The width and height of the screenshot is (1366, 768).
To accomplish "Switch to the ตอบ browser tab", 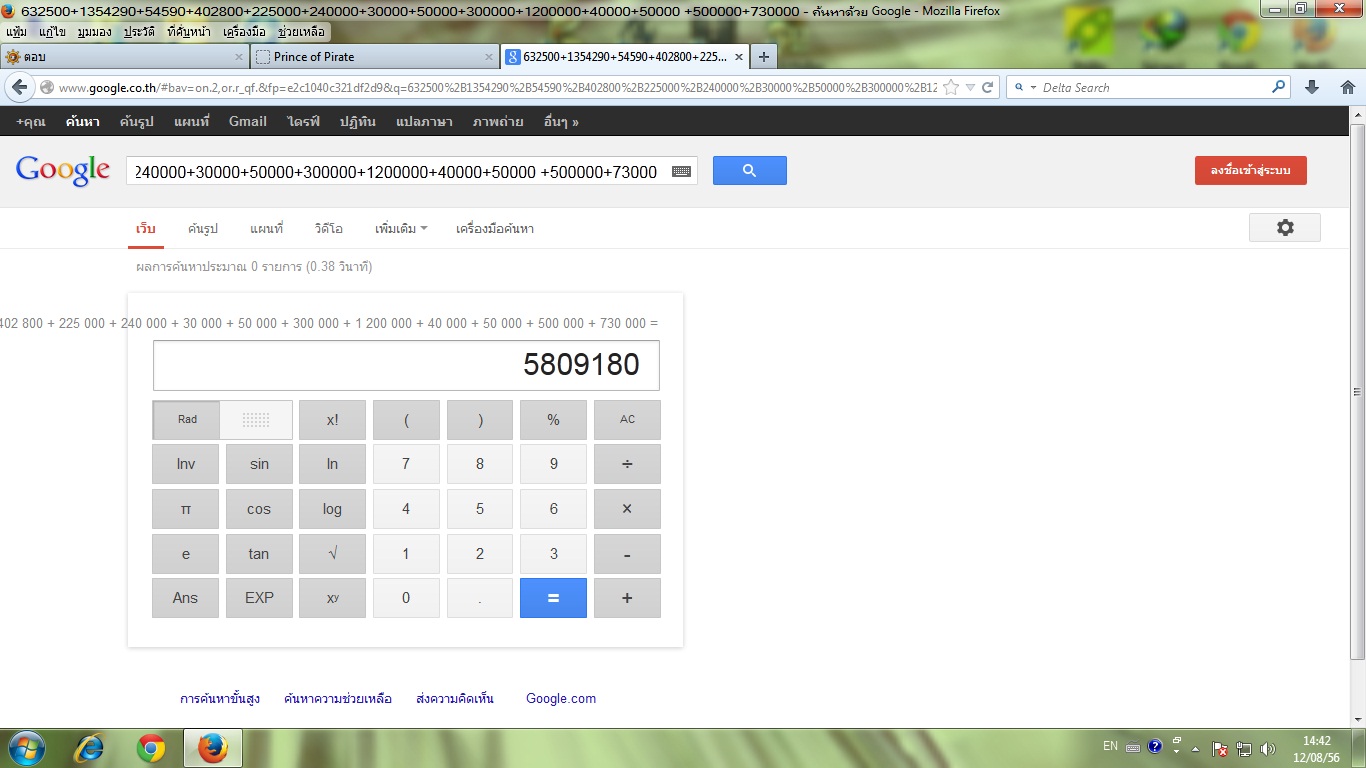I will pyautogui.click(x=125, y=57).
